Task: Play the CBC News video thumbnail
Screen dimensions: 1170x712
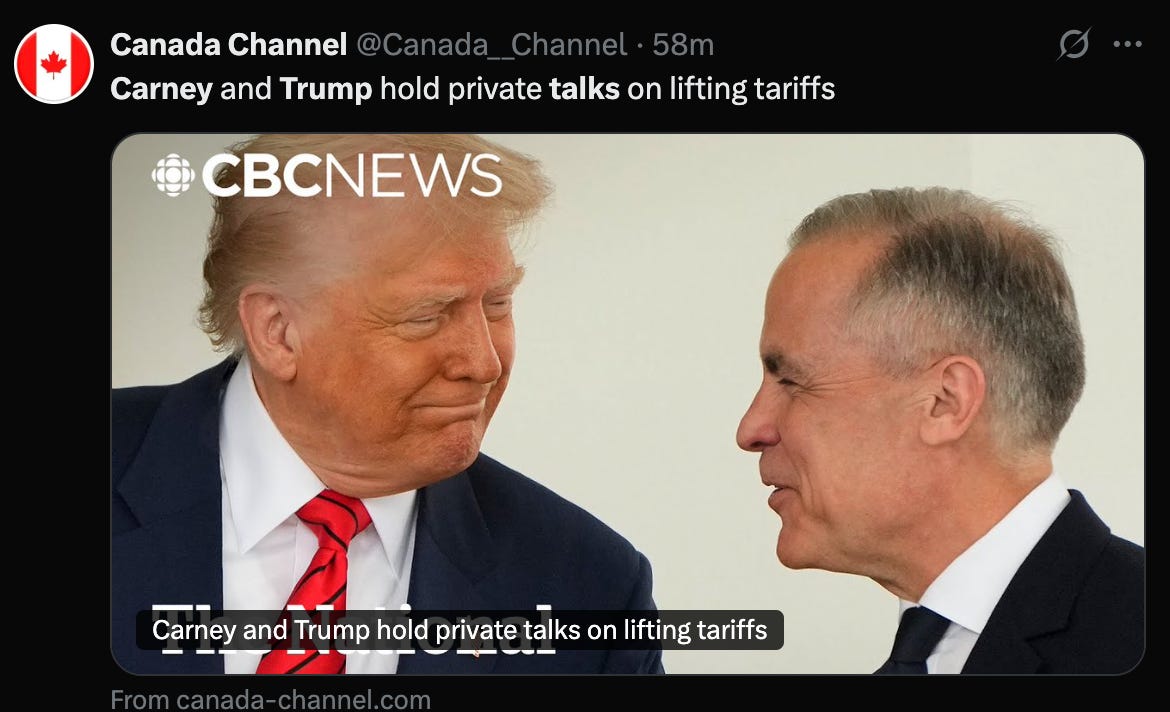Action: (628, 404)
